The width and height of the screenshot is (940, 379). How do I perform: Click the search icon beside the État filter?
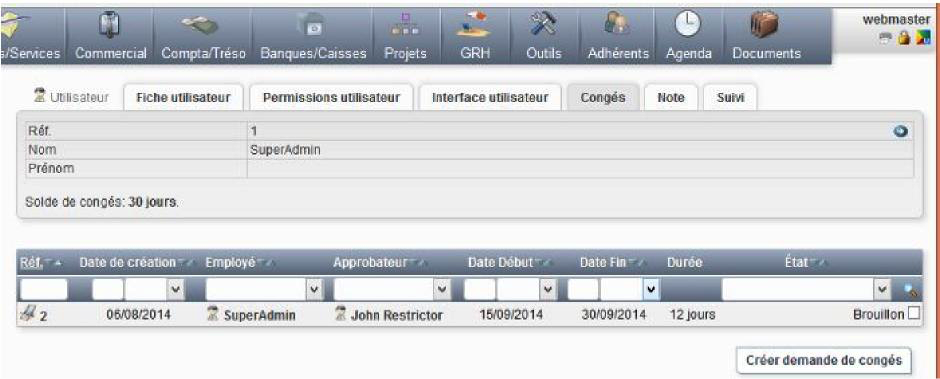tap(912, 290)
